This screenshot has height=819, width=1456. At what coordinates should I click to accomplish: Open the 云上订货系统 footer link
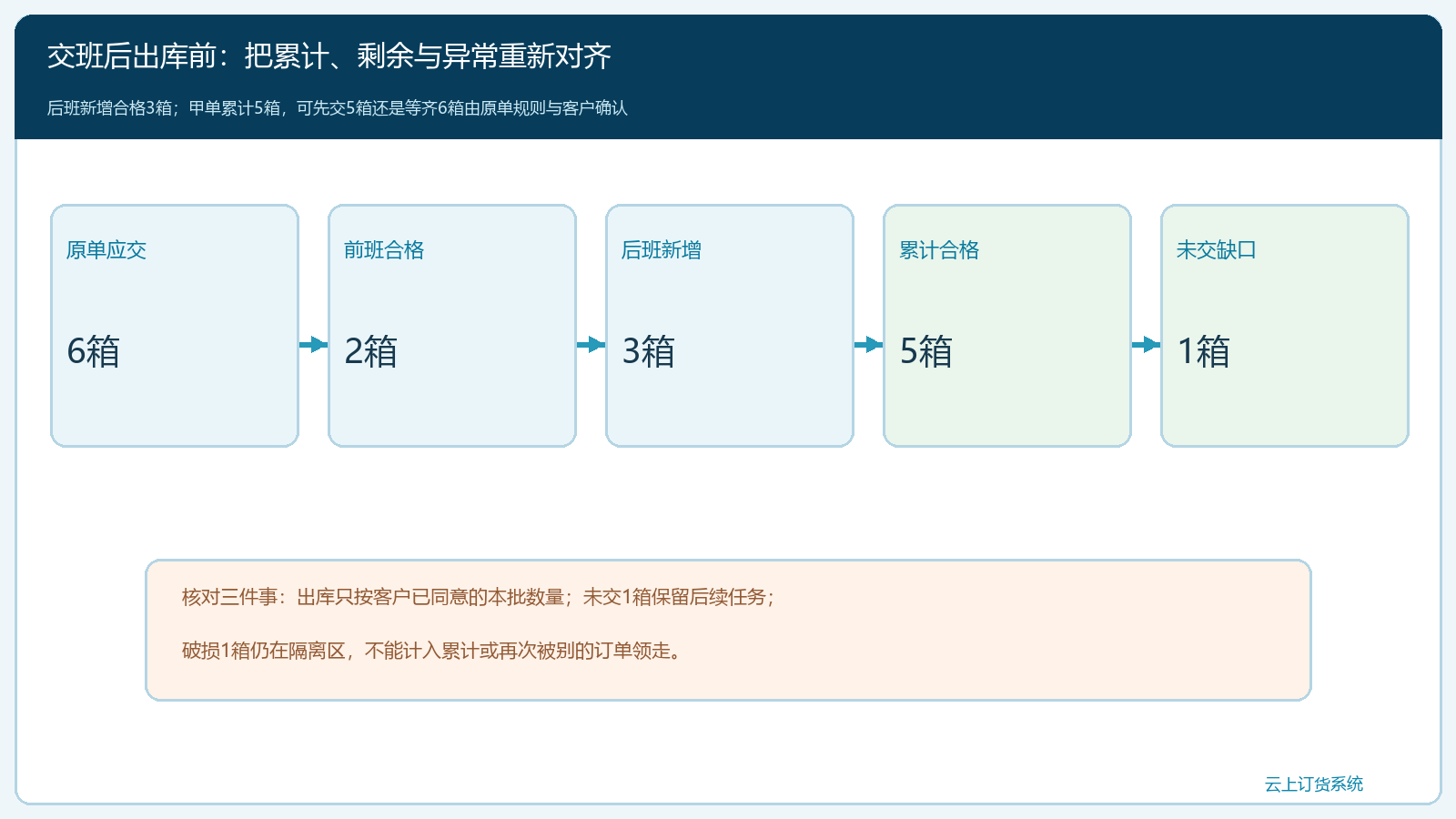point(1314,784)
